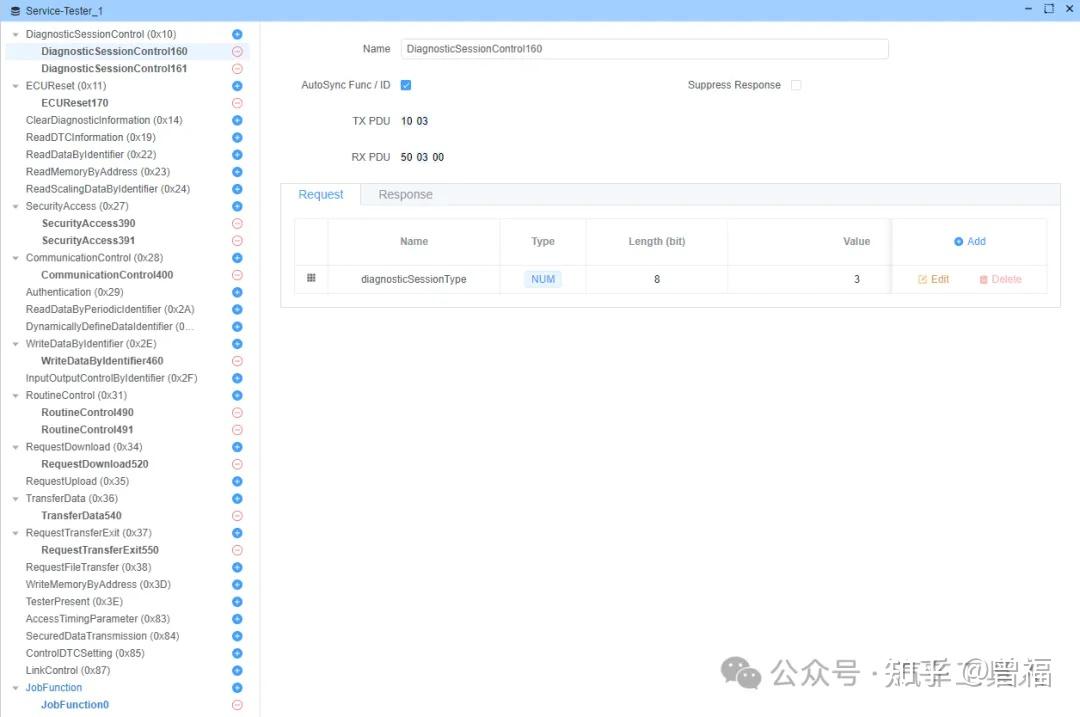1080x717 pixels.
Task: Click the Name input field showing DiagnosticSessionControl160
Action: pyautogui.click(x=645, y=48)
